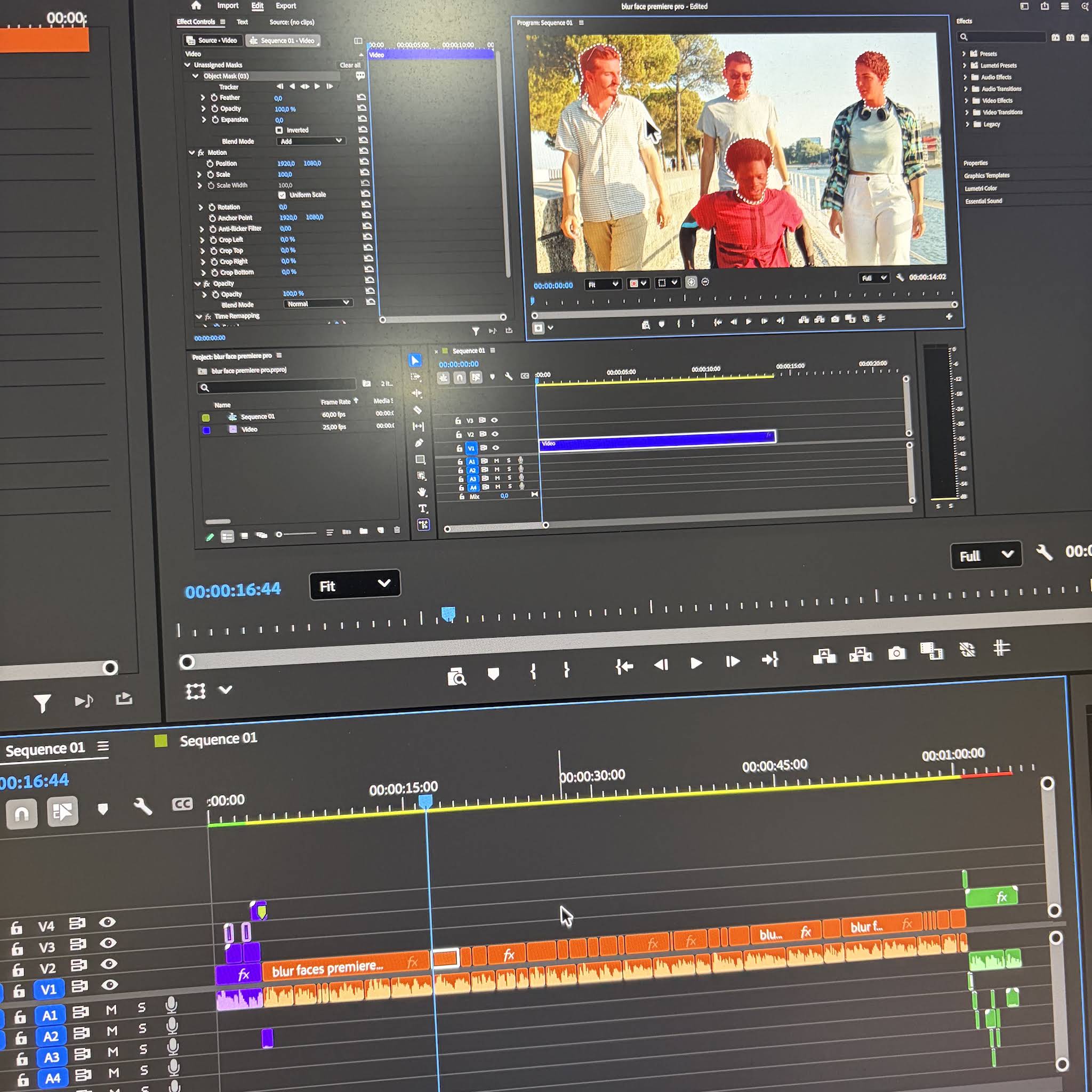Open the Edit menu tab at top

coord(257,6)
